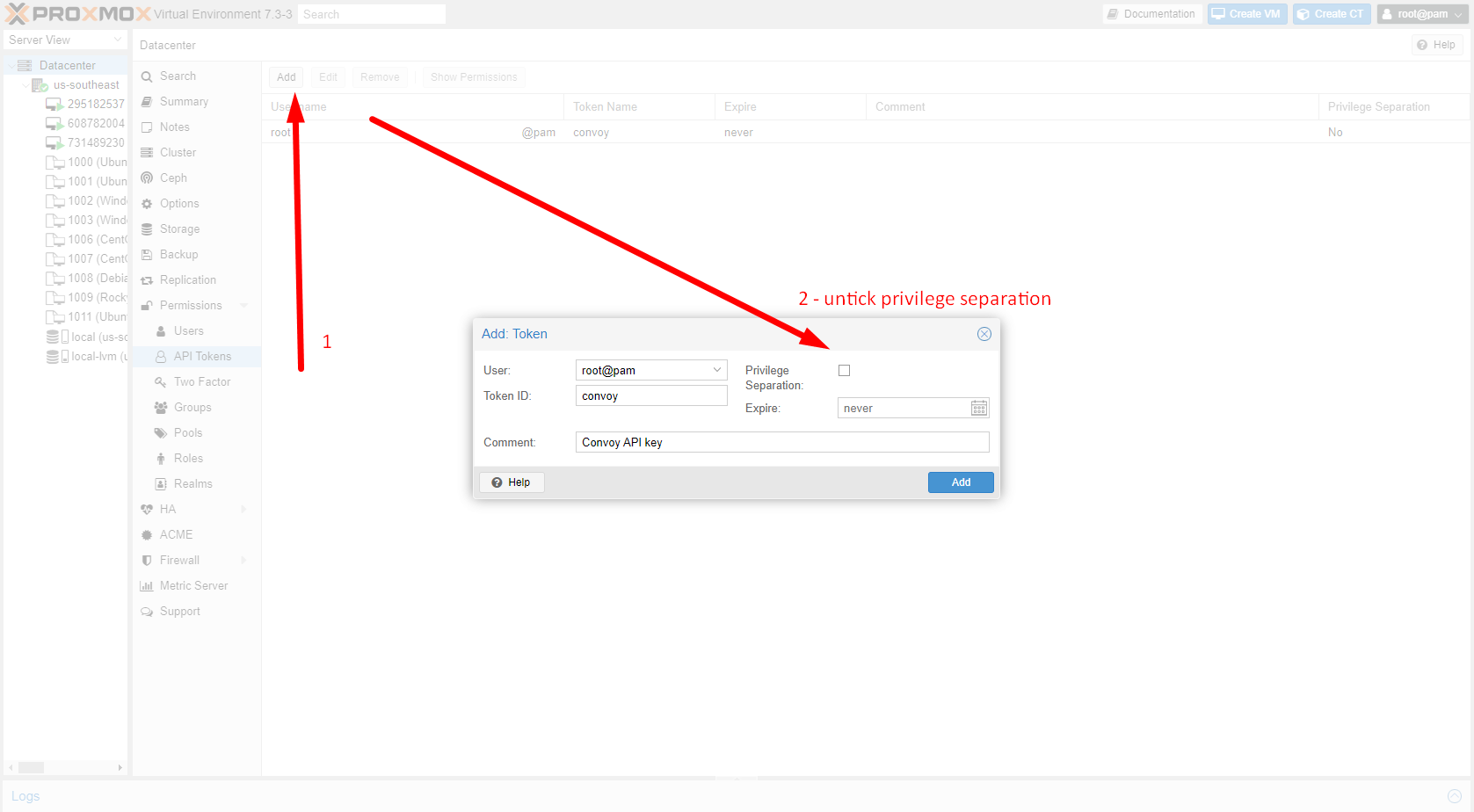Open the Metric Server settings
This screenshot has height=812, width=1474.
[193, 585]
